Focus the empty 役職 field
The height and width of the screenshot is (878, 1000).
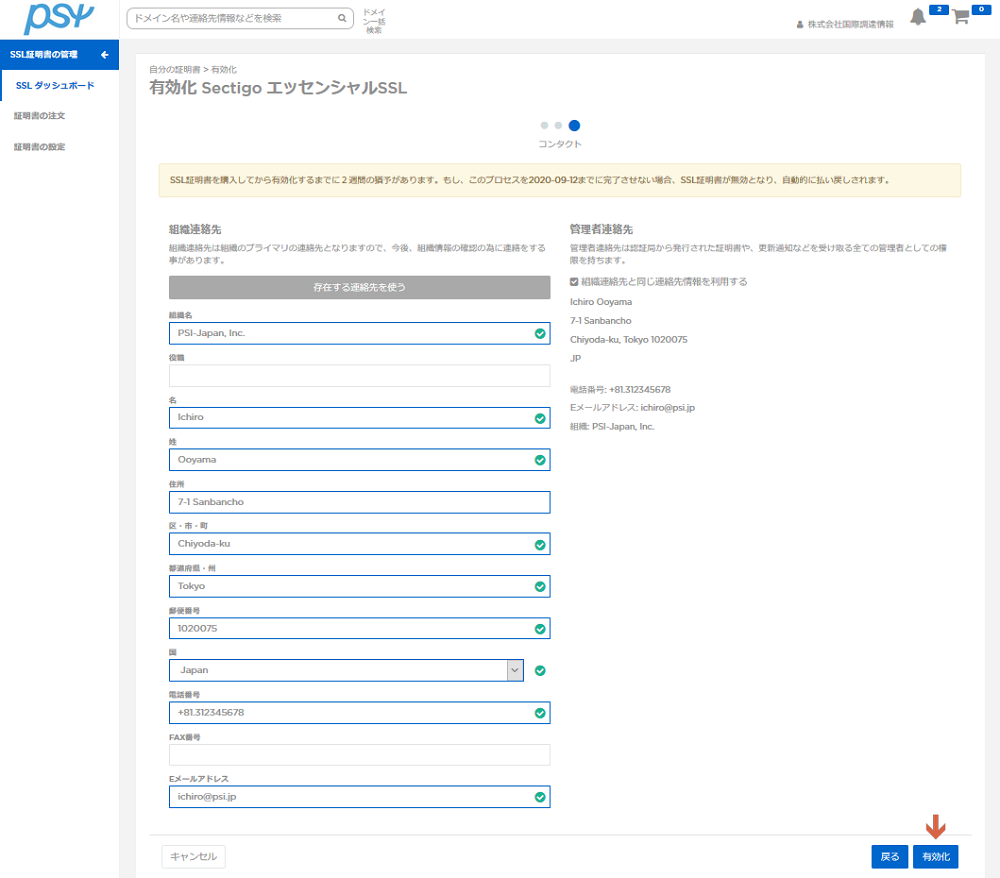pos(360,376)
